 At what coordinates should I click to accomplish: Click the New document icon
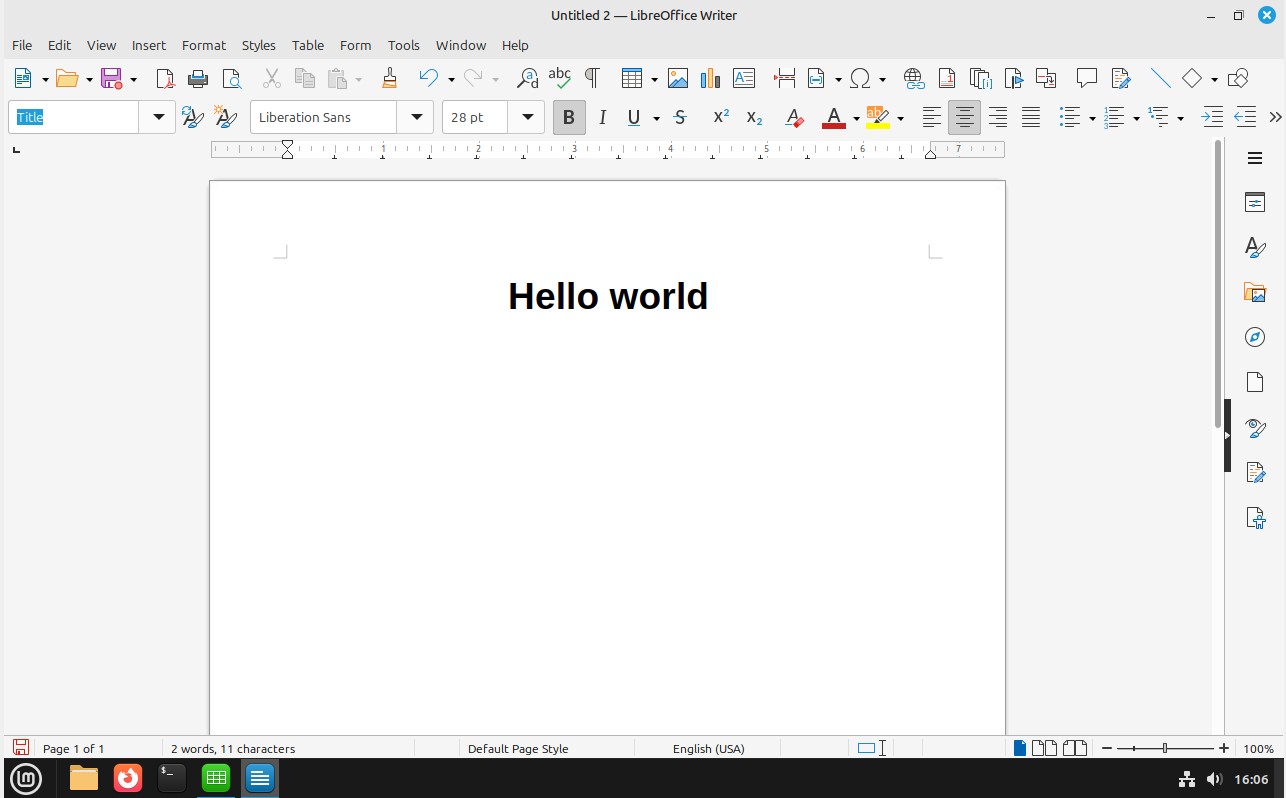click(23, 78)
